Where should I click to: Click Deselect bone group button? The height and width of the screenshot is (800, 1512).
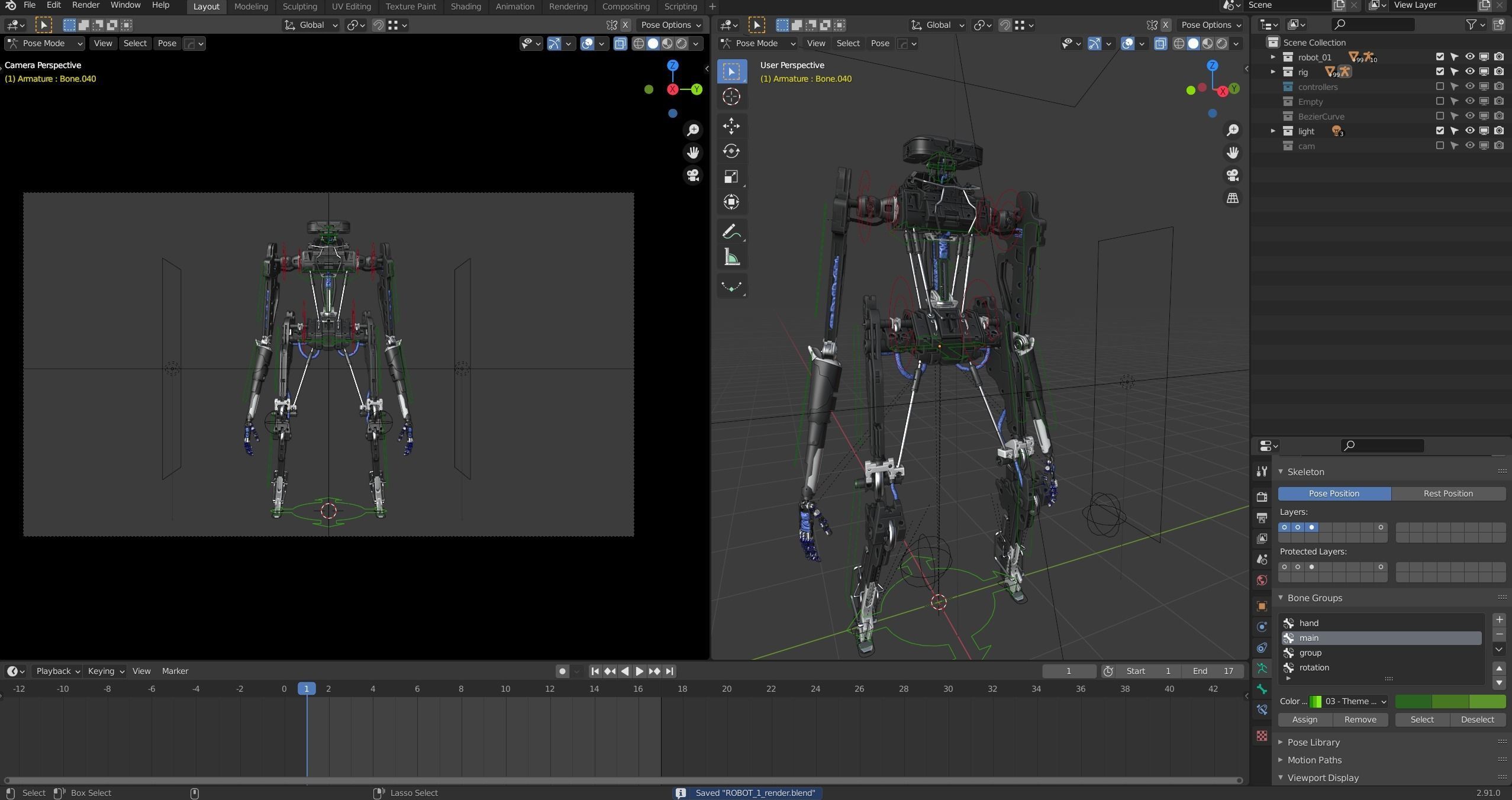pyautogui.click(x=1478, y=720)
